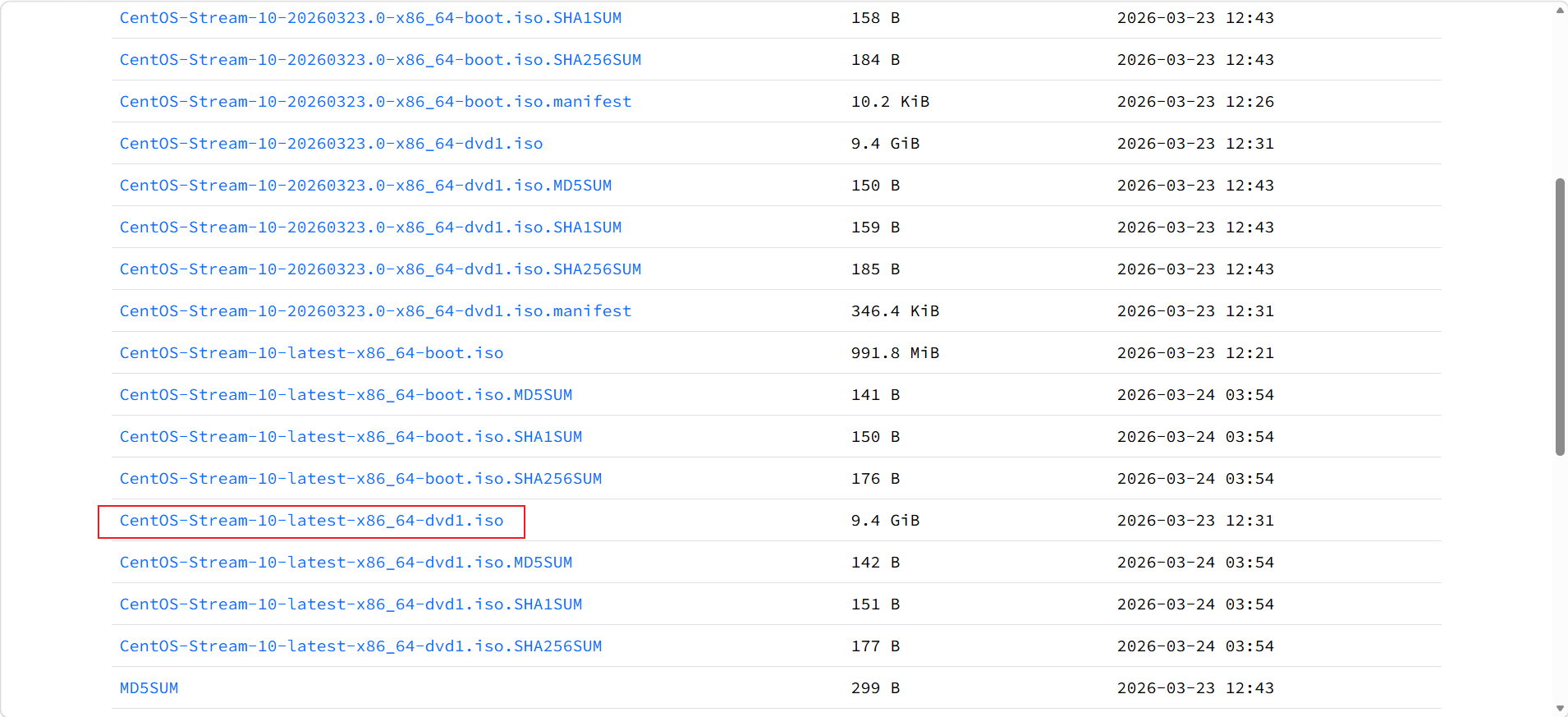Screen dimensions: 1568x717
Task: Click the 142 B size value
Action: [x=875, y=563]
